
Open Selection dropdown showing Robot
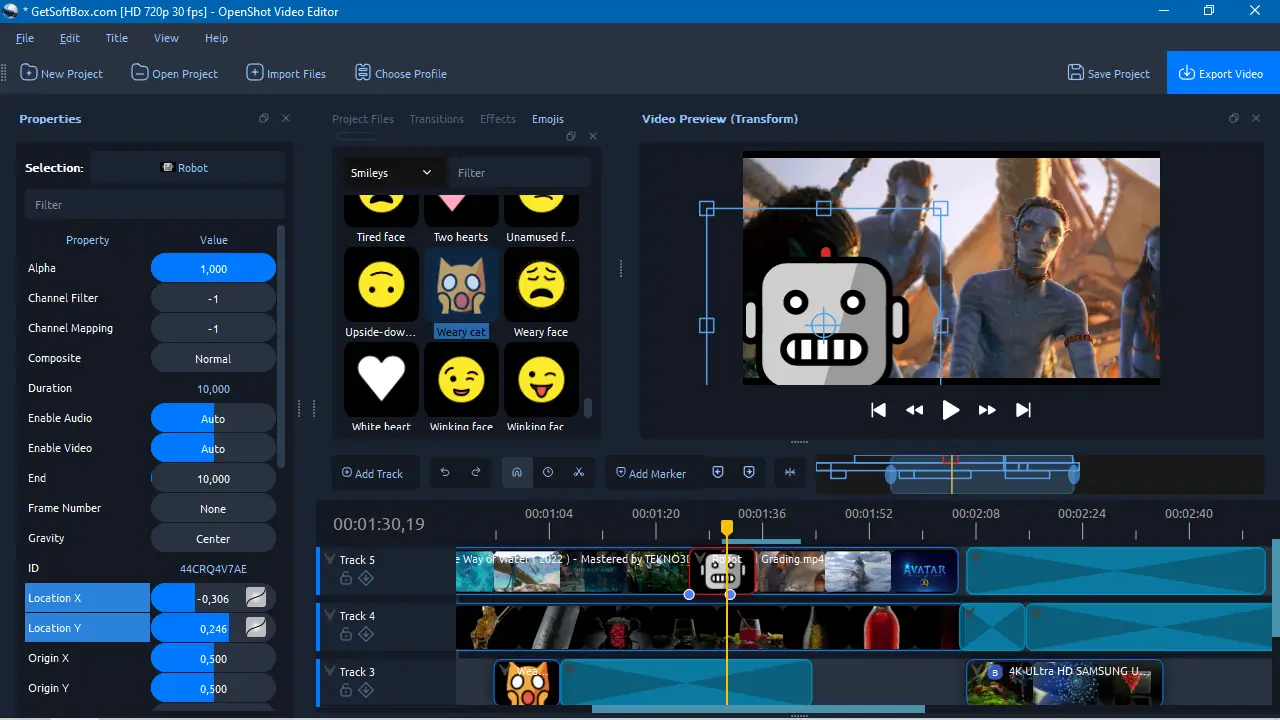187,168
